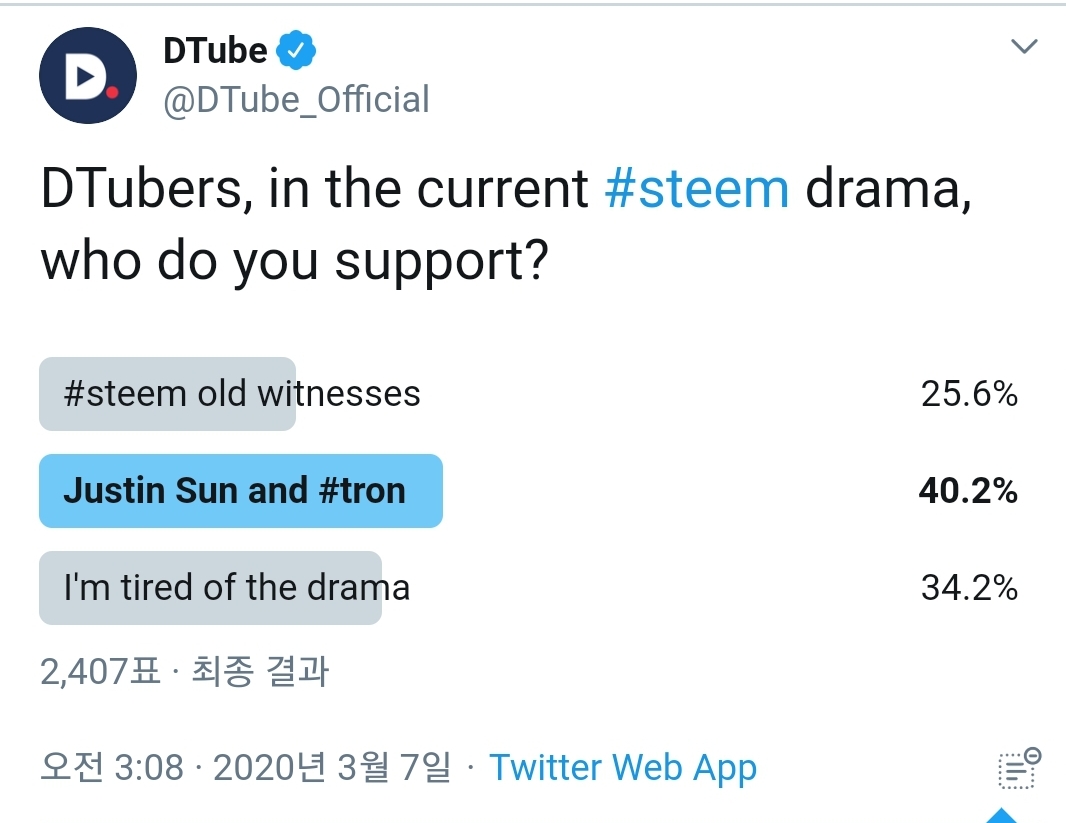Click the 2020년 3월 7일 tweet date
Screen dimensions: 1066x823
click(x=331, y=768)
